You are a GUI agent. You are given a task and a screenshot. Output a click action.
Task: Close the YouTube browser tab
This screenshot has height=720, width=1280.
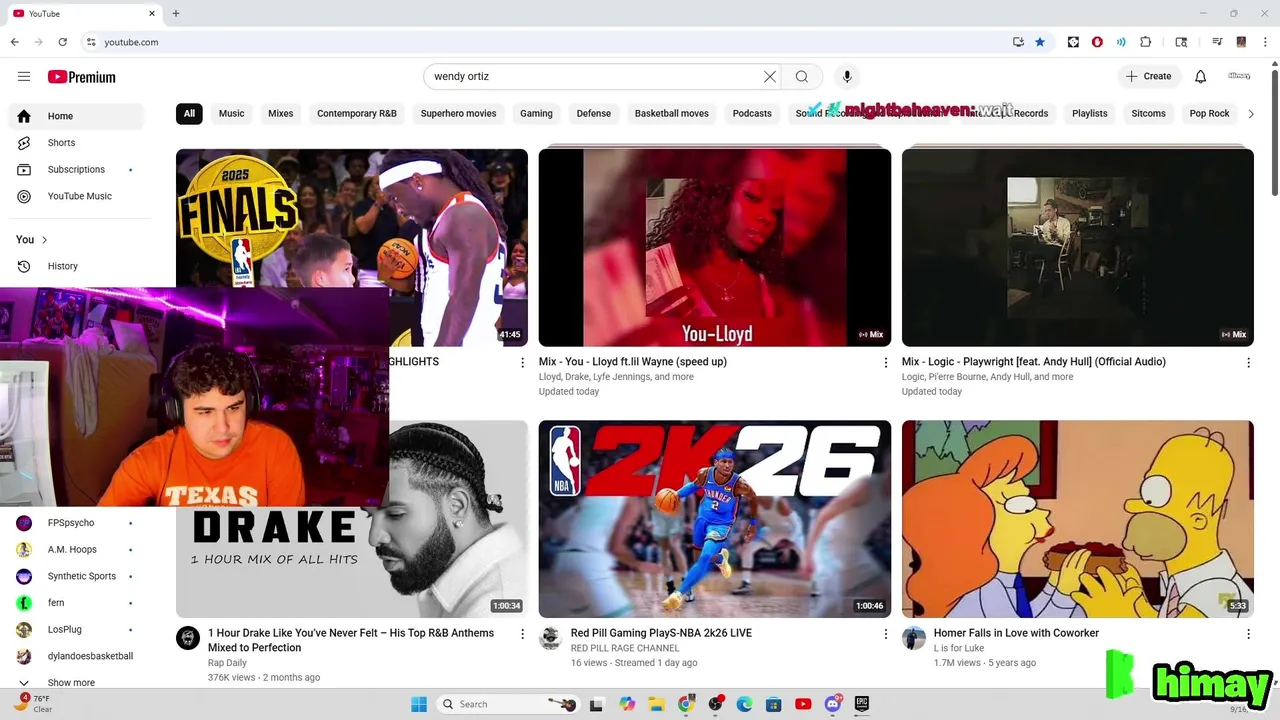[152, 13]
